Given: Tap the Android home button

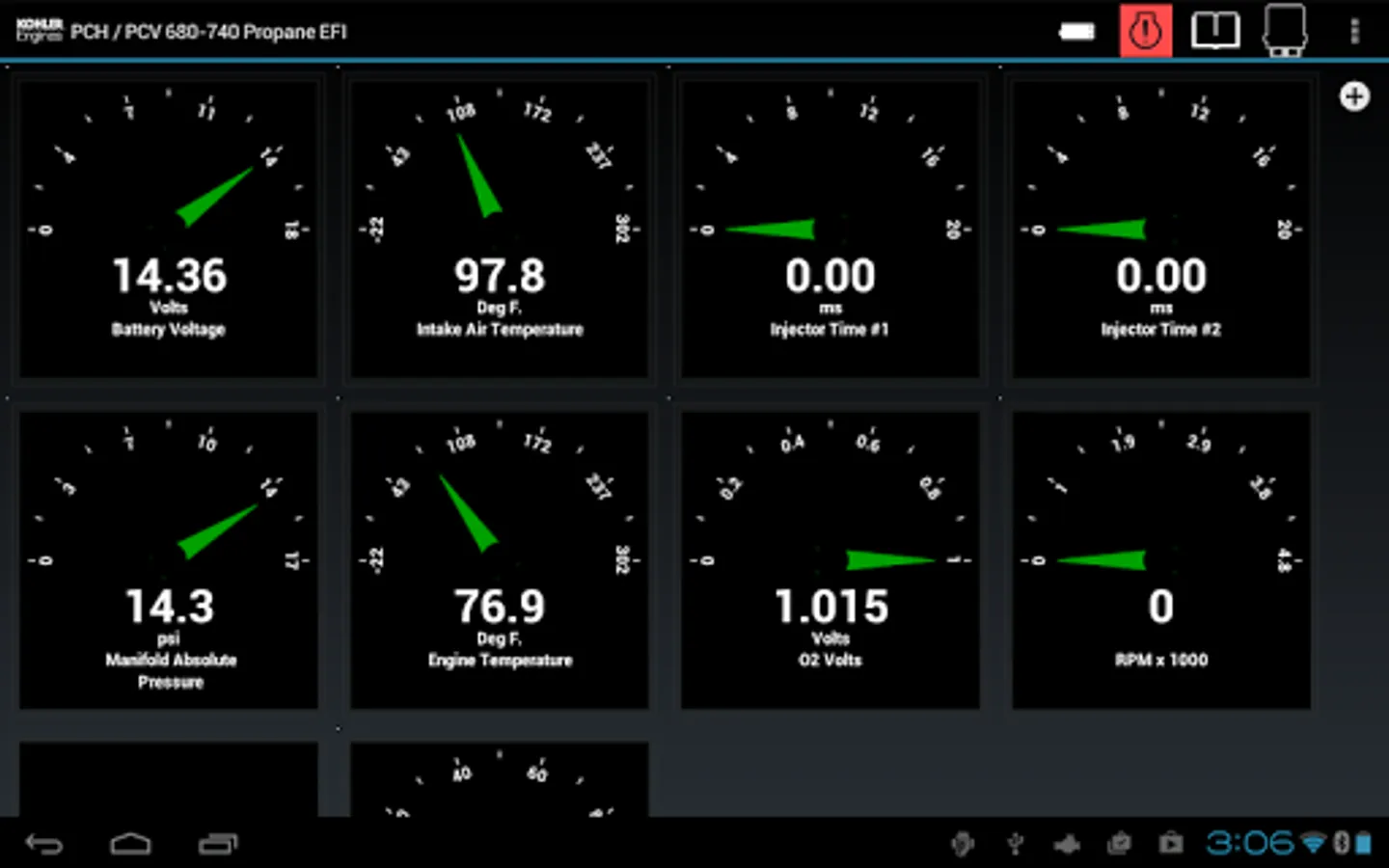Looking at the screenshot, I should tap(130, 844).
